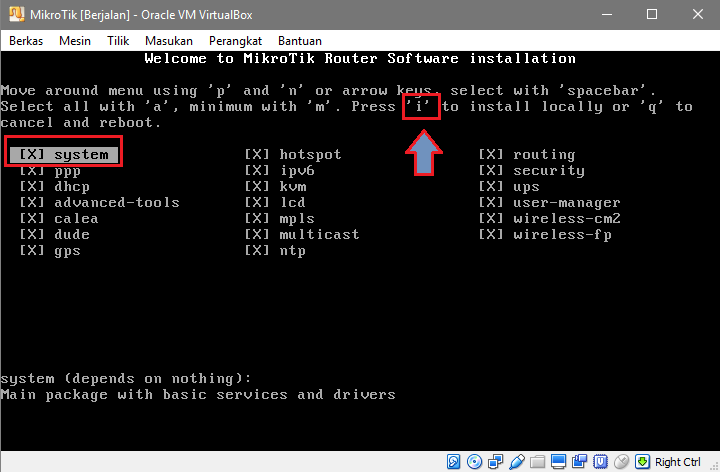
Task: Click 'Main package with basic services and drivers' text
Action: click(x=198, y=395)
